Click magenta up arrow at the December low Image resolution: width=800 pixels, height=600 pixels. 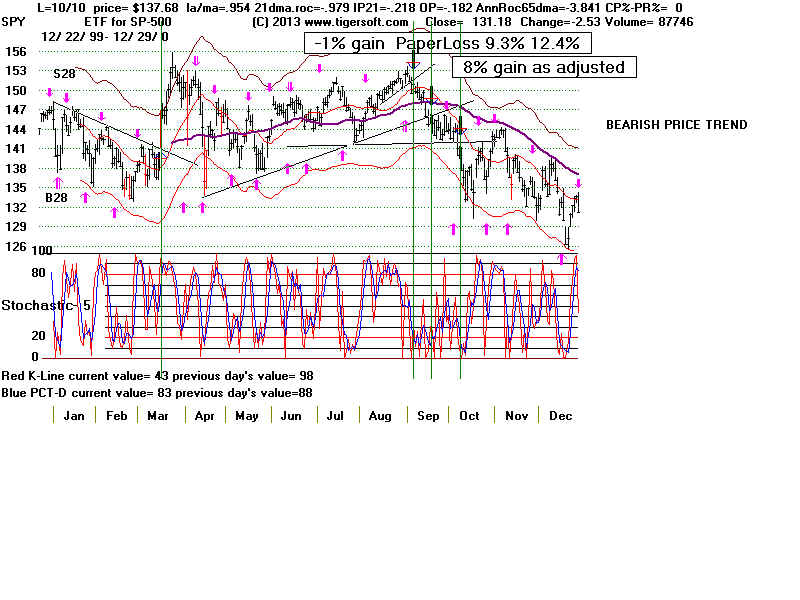(x=561, y=258)
